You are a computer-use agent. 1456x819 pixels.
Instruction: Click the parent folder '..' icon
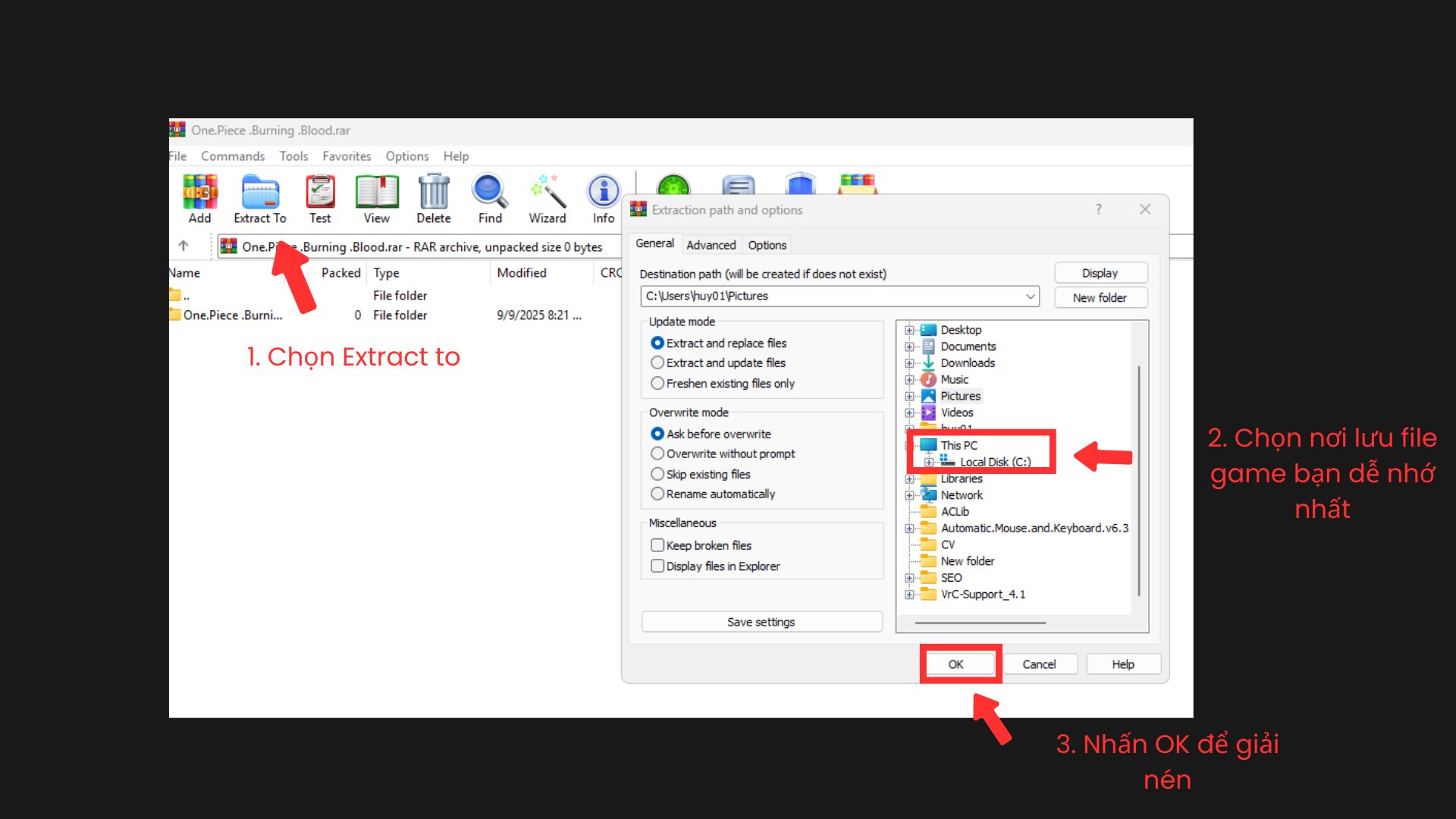point(175,295)
